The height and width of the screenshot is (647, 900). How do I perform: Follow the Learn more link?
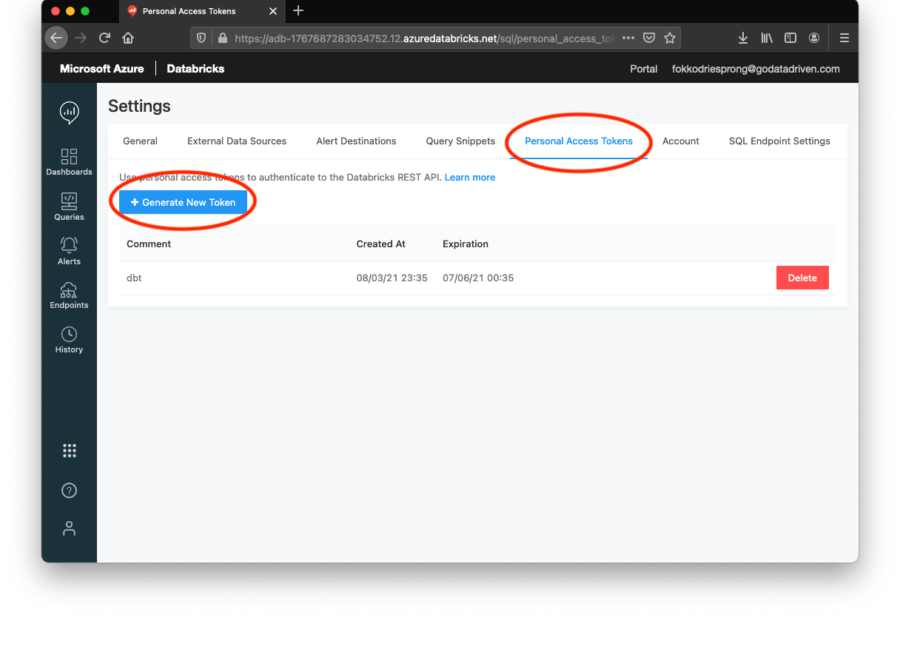point(470,177)
